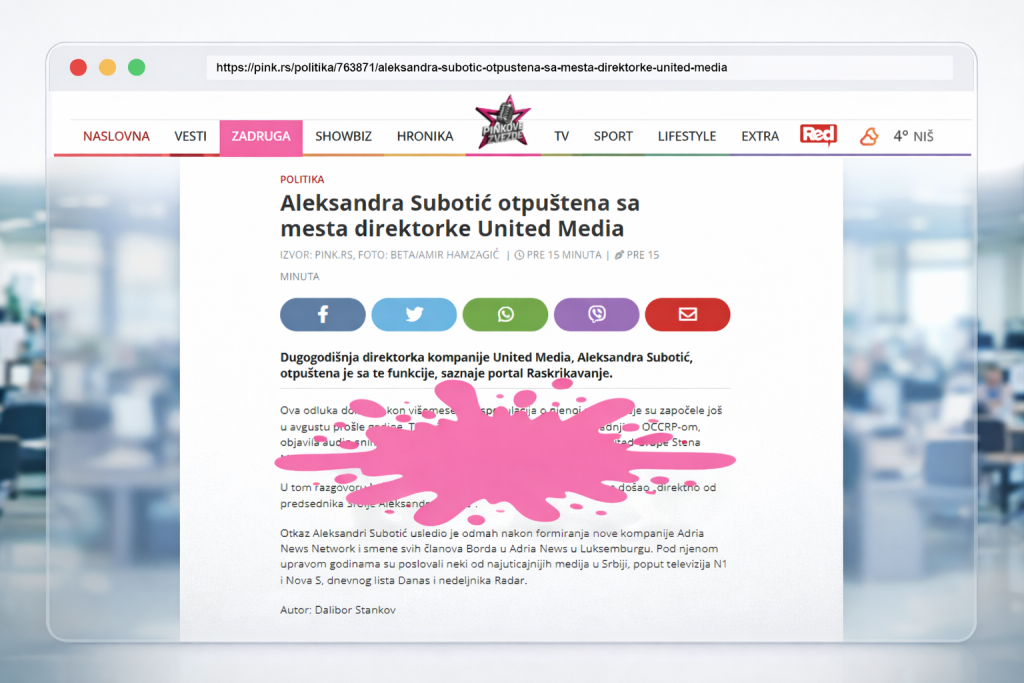Select Hronika in the navigation bar

tap(424, 136)
